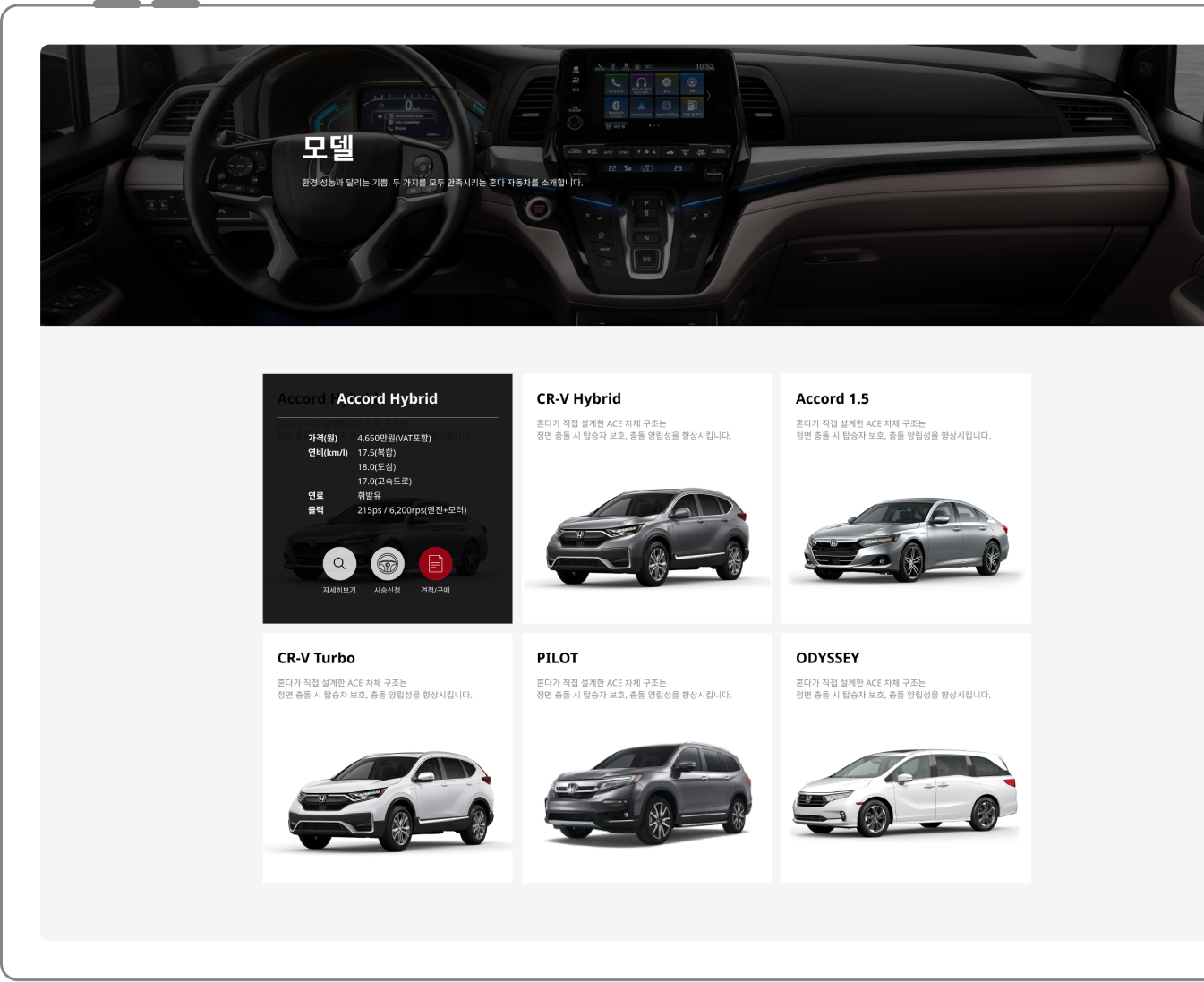Click the highway fuel value 17.0(고속도로)
The height and width of the screenshot is (982, 1204).
click(385, 482)
